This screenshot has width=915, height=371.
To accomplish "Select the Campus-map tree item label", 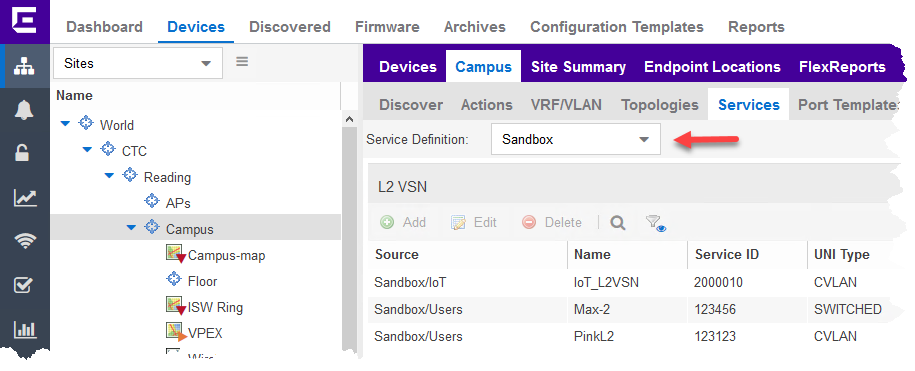I will 226,256.
